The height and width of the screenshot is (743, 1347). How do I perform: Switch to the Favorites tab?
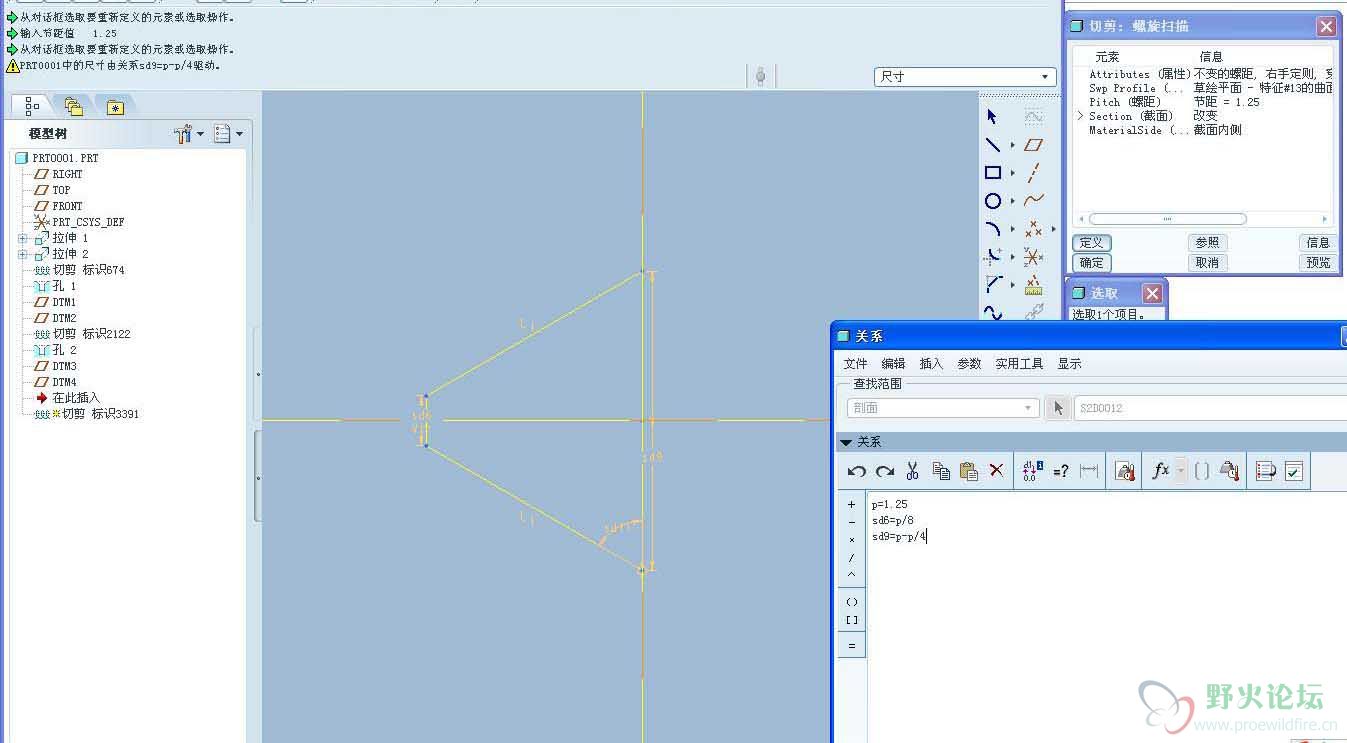[115, 106]
